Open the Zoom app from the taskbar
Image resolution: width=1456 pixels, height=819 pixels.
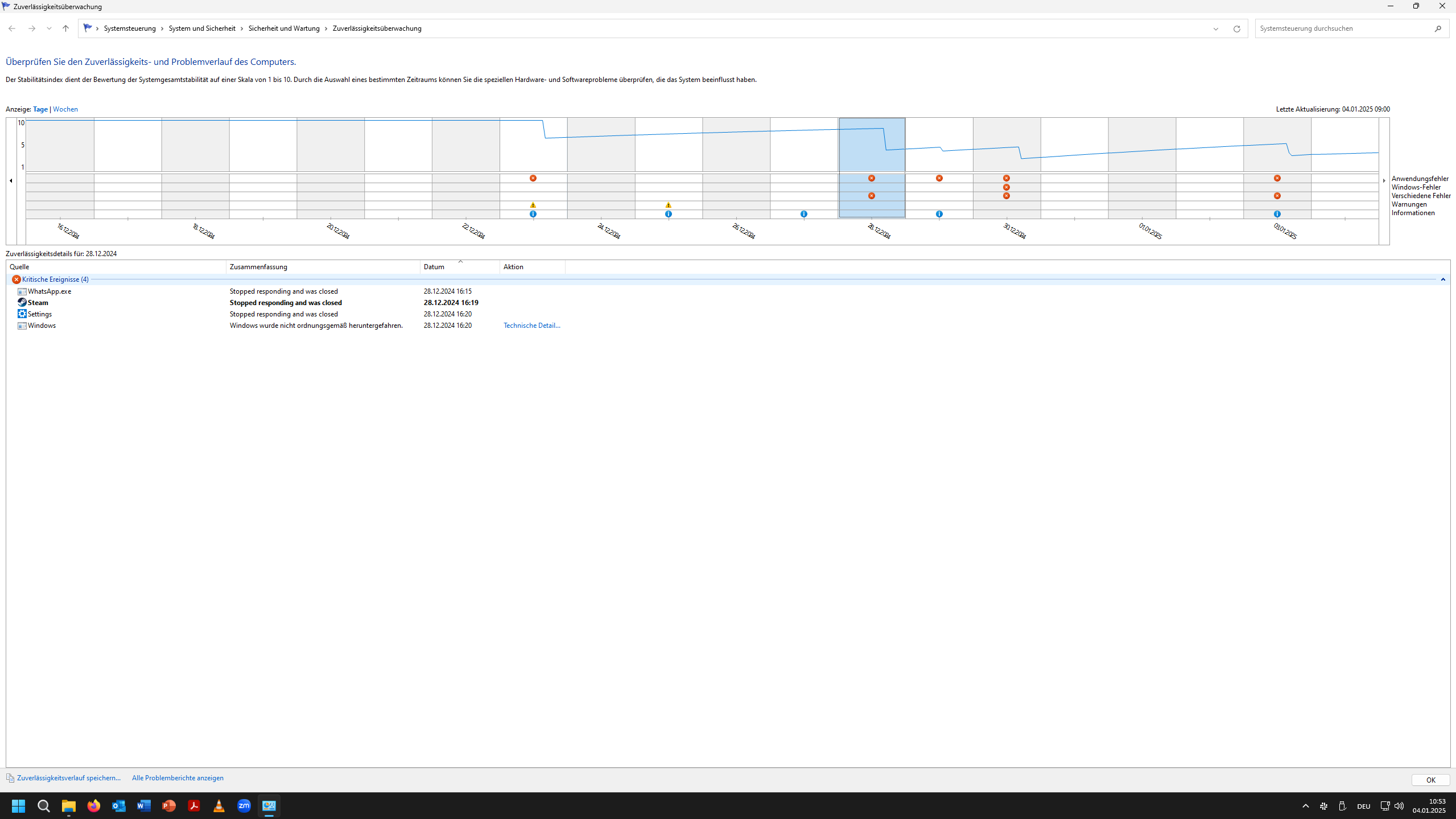click(x=244, y=806)
